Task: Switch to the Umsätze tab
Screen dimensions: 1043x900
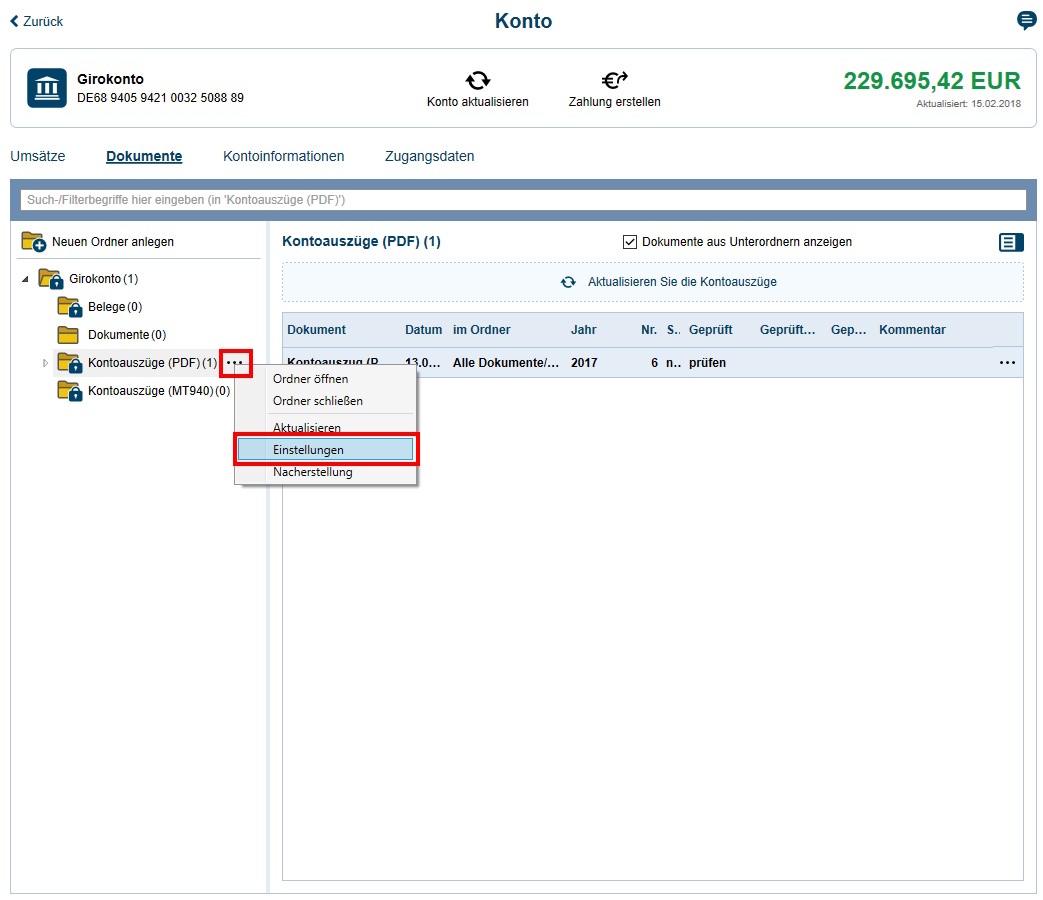Action: point(37,156)
